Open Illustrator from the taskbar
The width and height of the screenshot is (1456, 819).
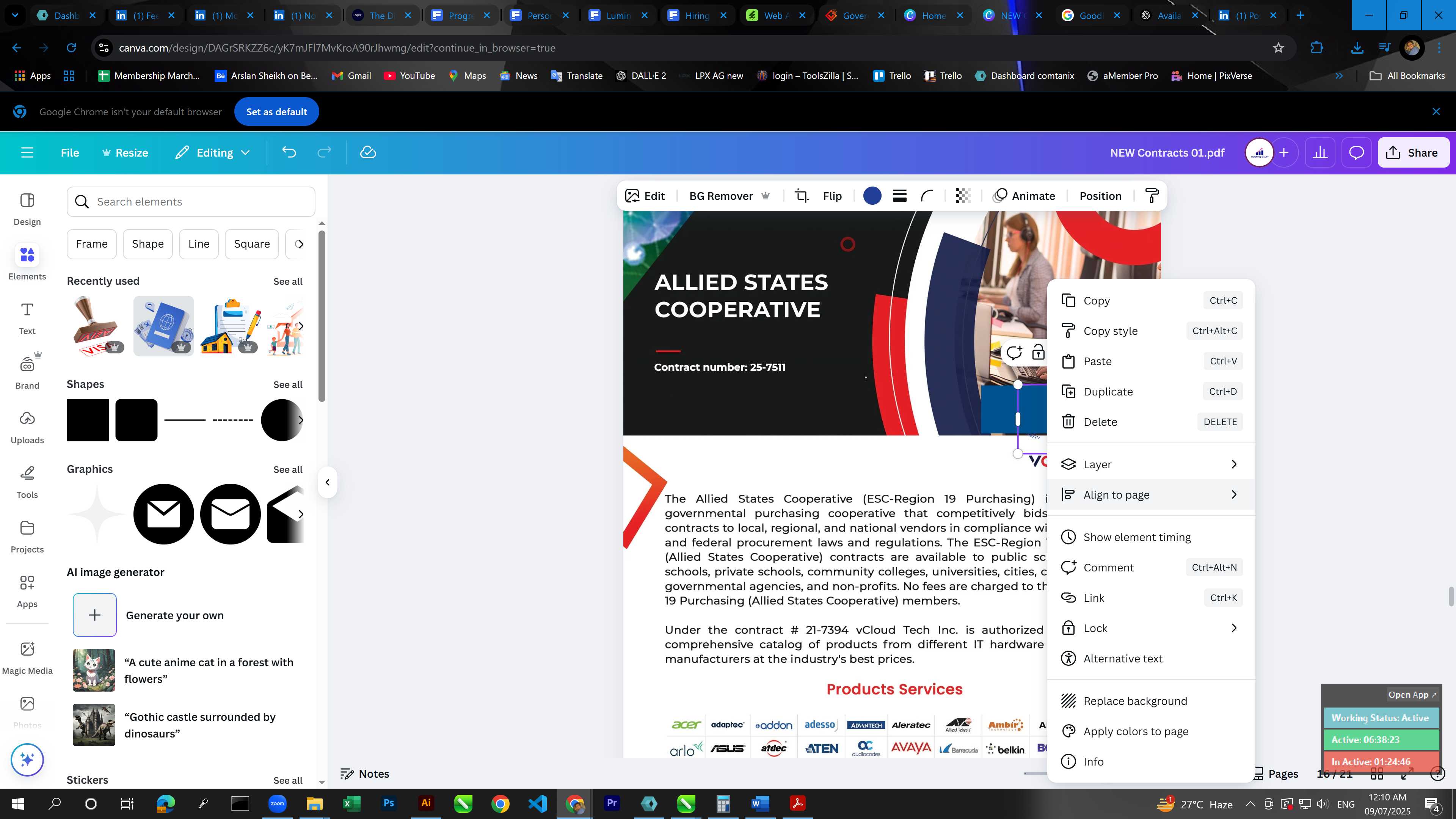pos(425,803)
